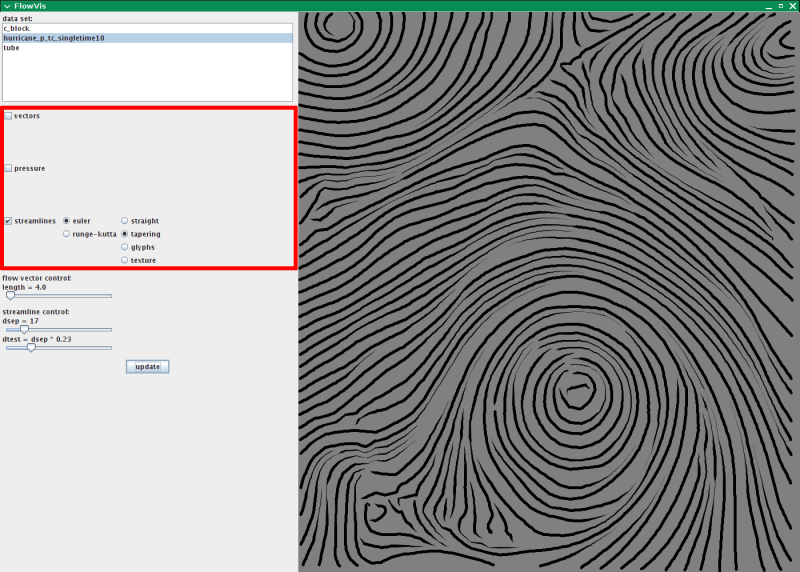Close the FlowVis window
Screen dimensions: 800x572
coord(793,6)
